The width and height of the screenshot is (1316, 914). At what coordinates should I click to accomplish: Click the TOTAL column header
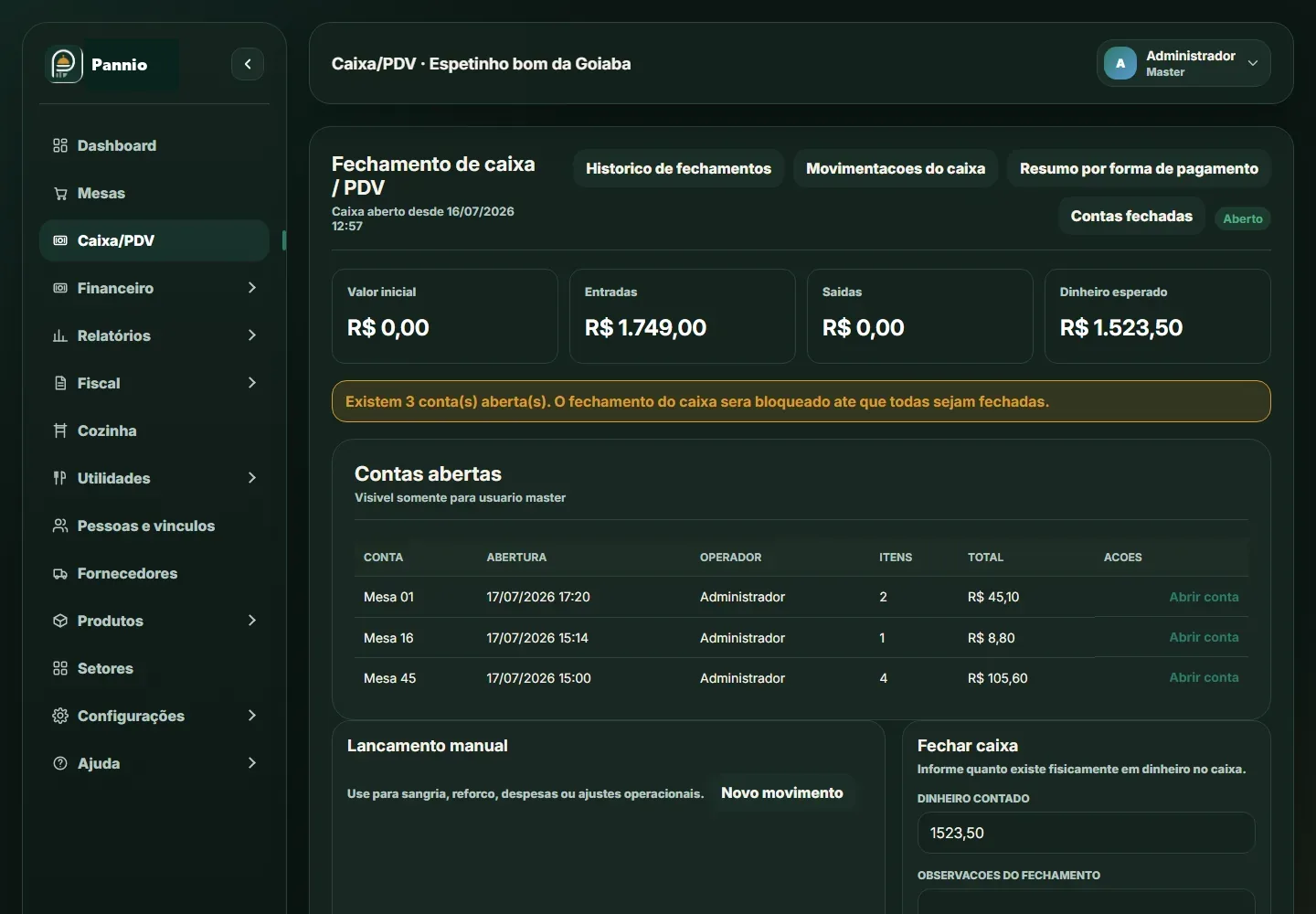coord(985,557)
